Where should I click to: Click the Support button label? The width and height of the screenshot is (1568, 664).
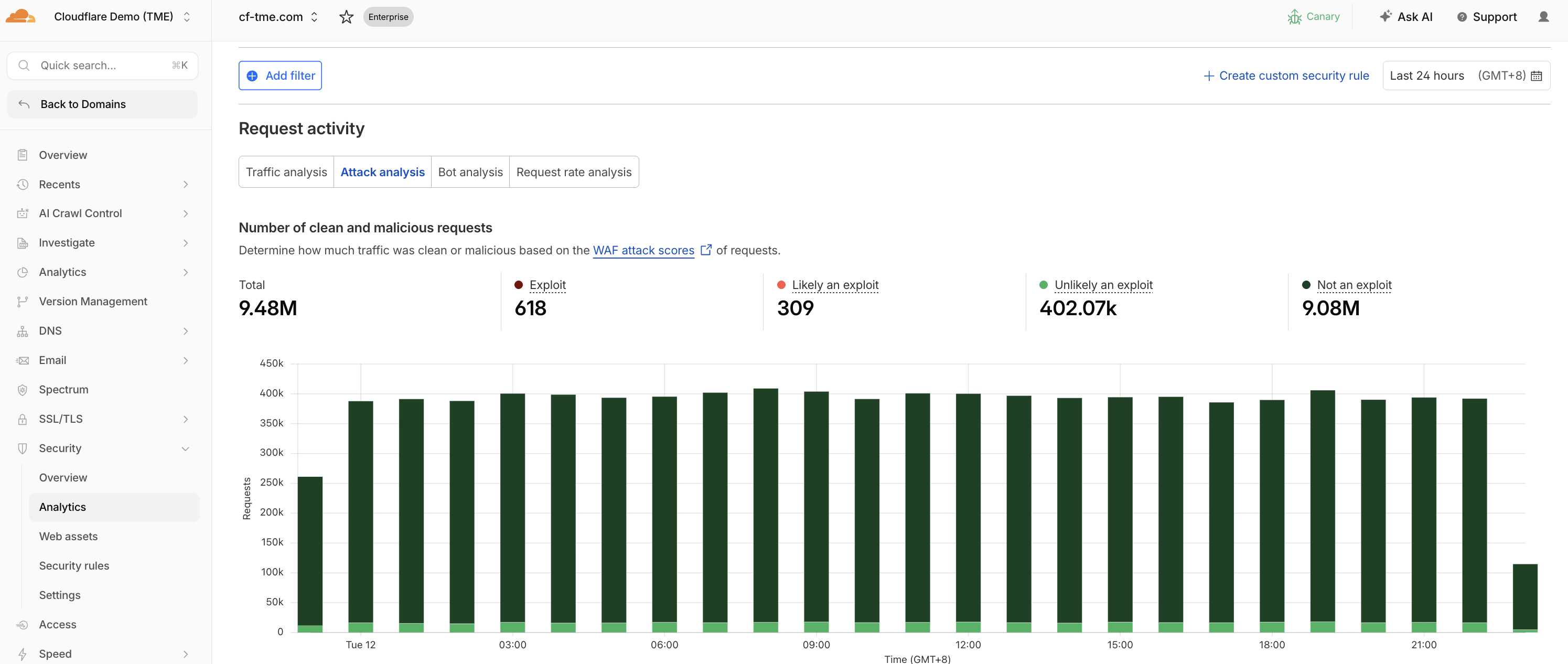(1495, 17)
